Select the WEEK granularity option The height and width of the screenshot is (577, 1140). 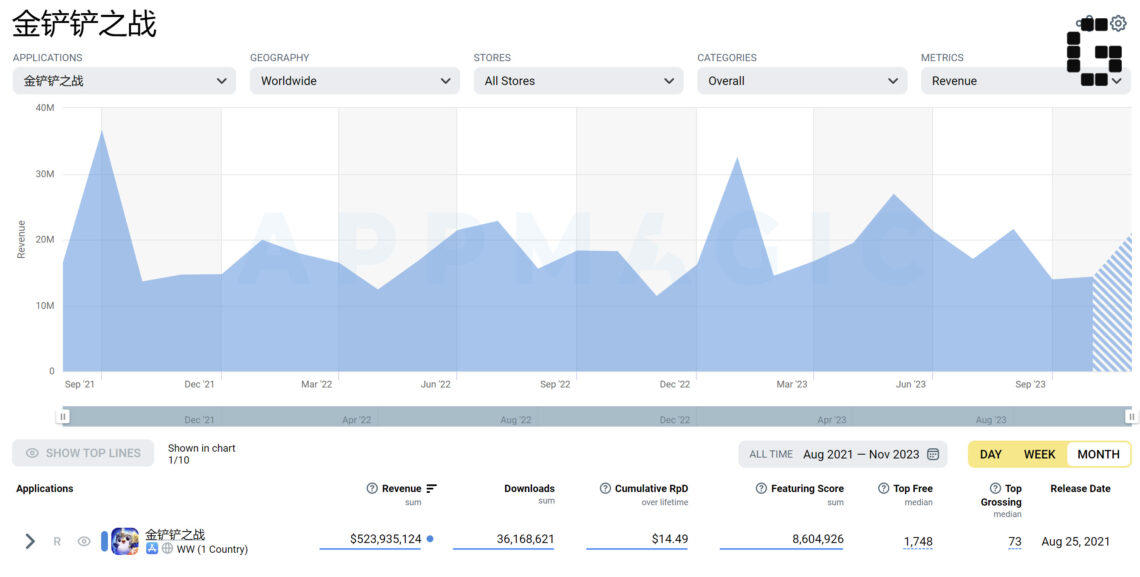(x=1040, y=454)
